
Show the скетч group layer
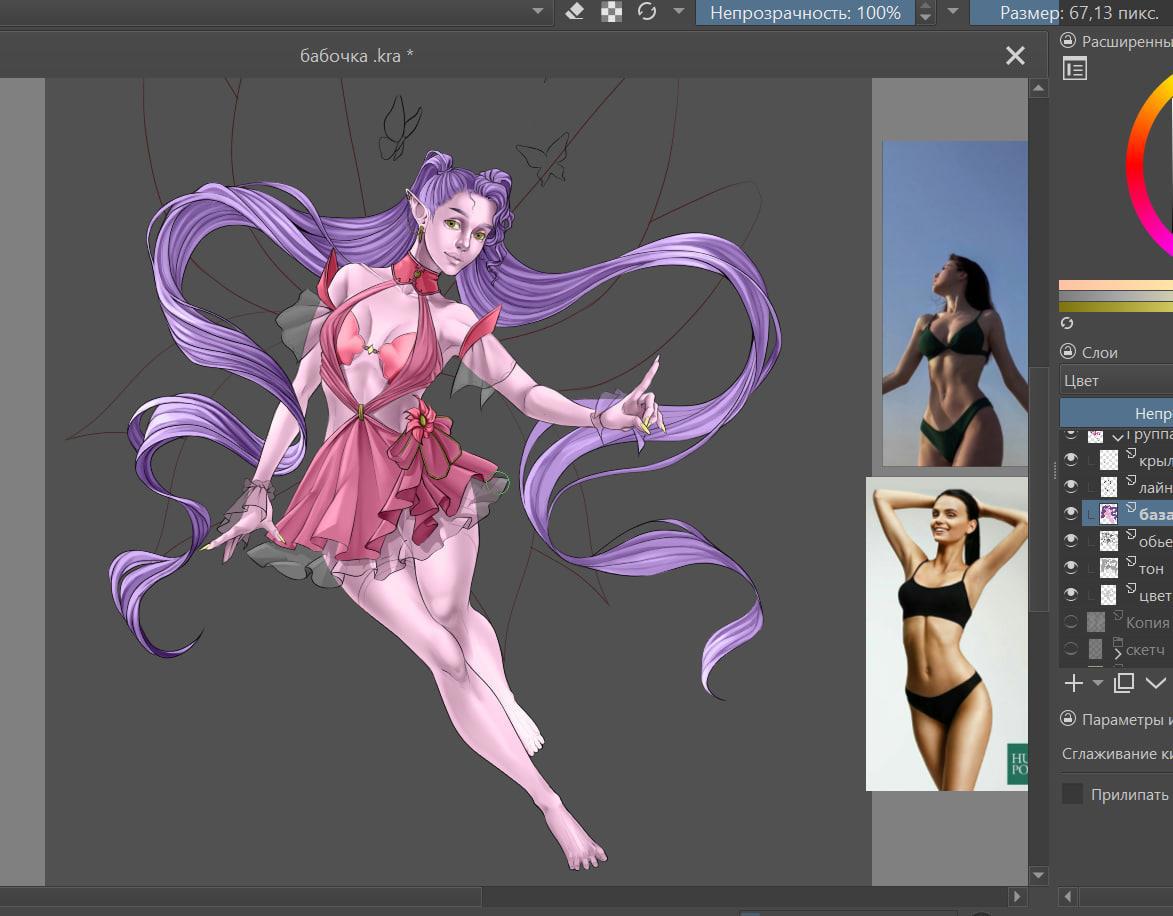pyautogui.click(x=1071, y=649)
